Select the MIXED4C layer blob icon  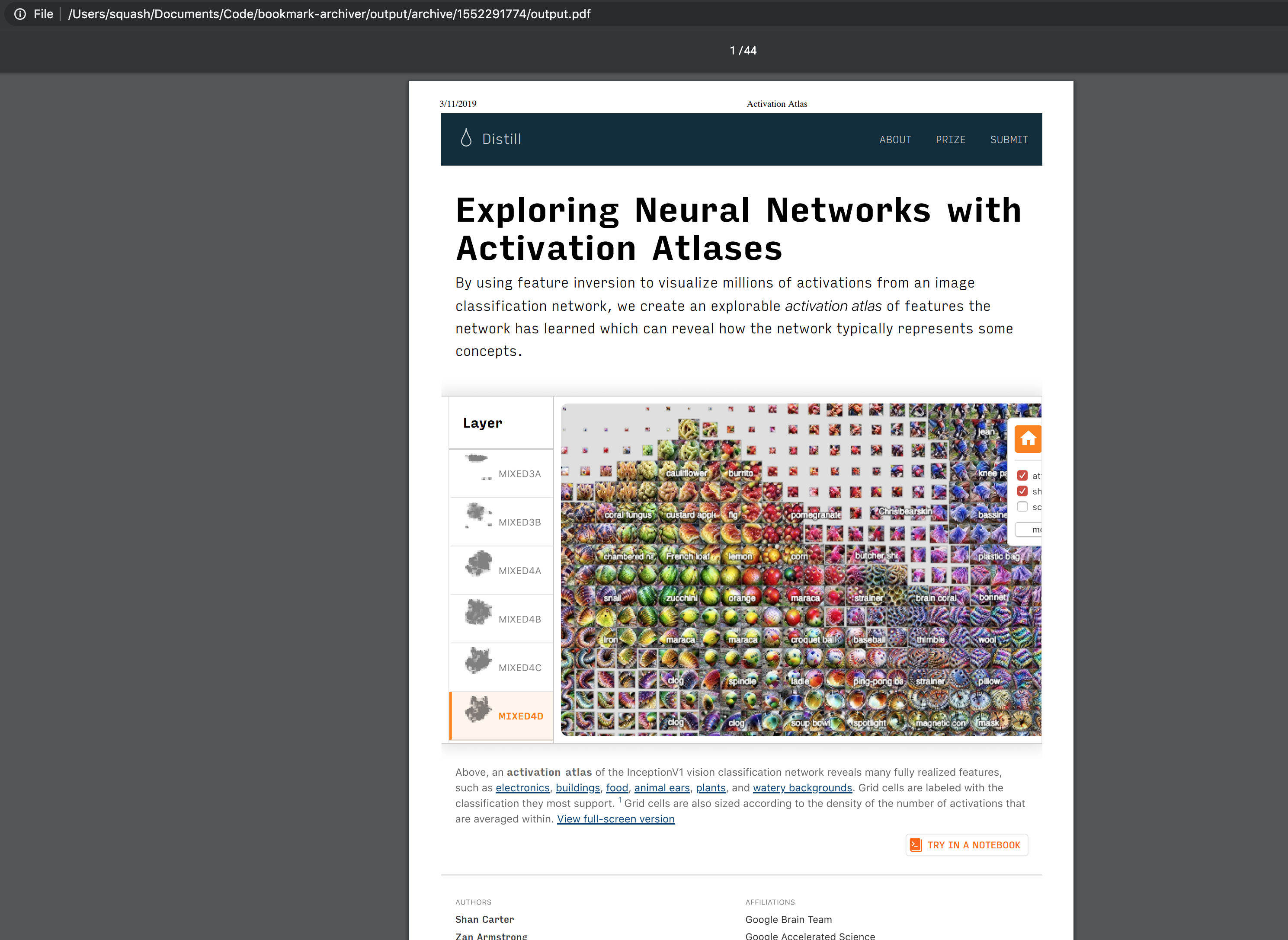click(x=478, y=661)
